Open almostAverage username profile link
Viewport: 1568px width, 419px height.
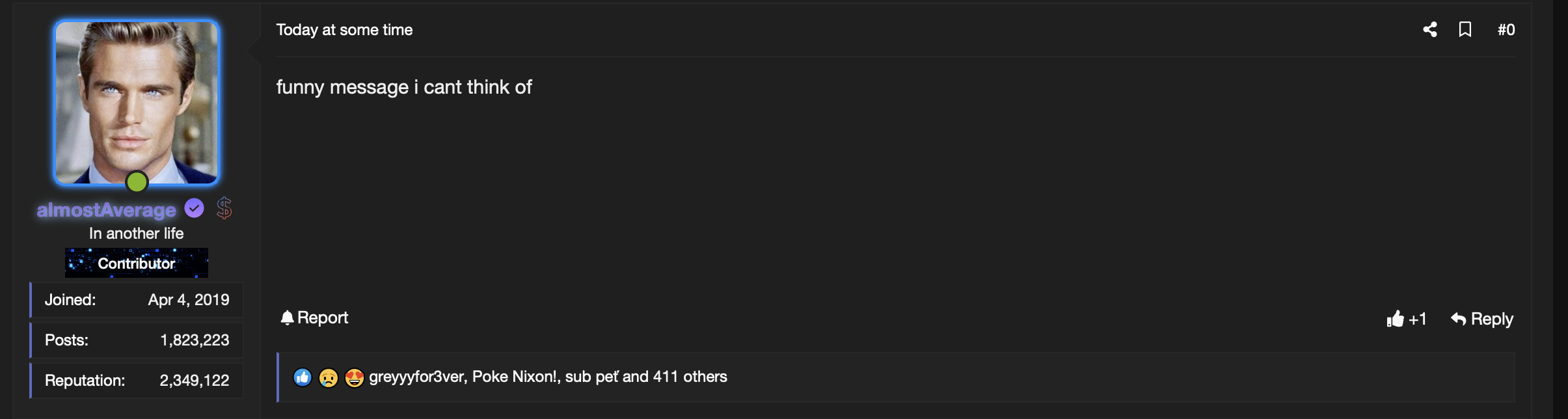point(107,210)
